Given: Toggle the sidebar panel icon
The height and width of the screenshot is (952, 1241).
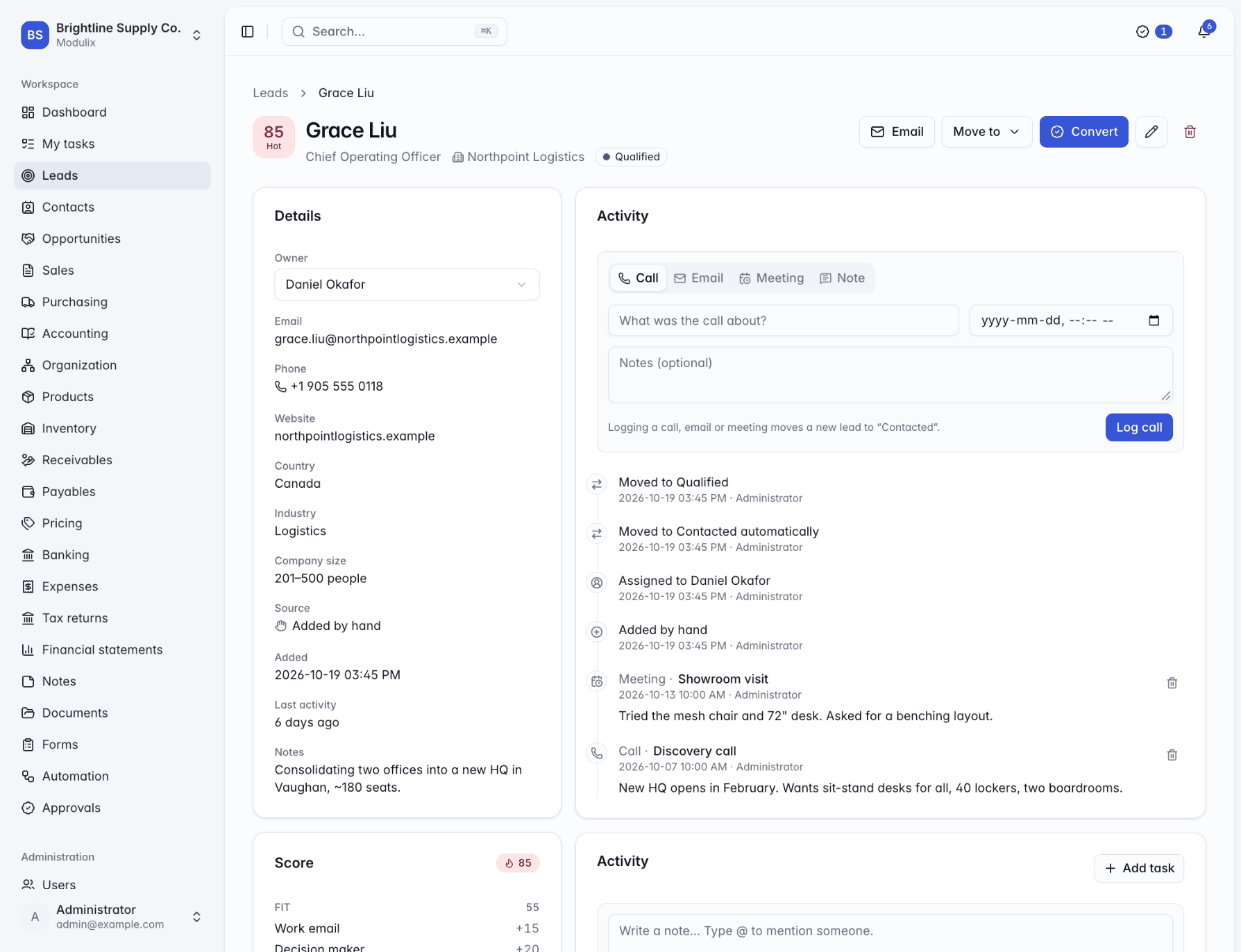Looking at the screenshot, I should point(248,32).
